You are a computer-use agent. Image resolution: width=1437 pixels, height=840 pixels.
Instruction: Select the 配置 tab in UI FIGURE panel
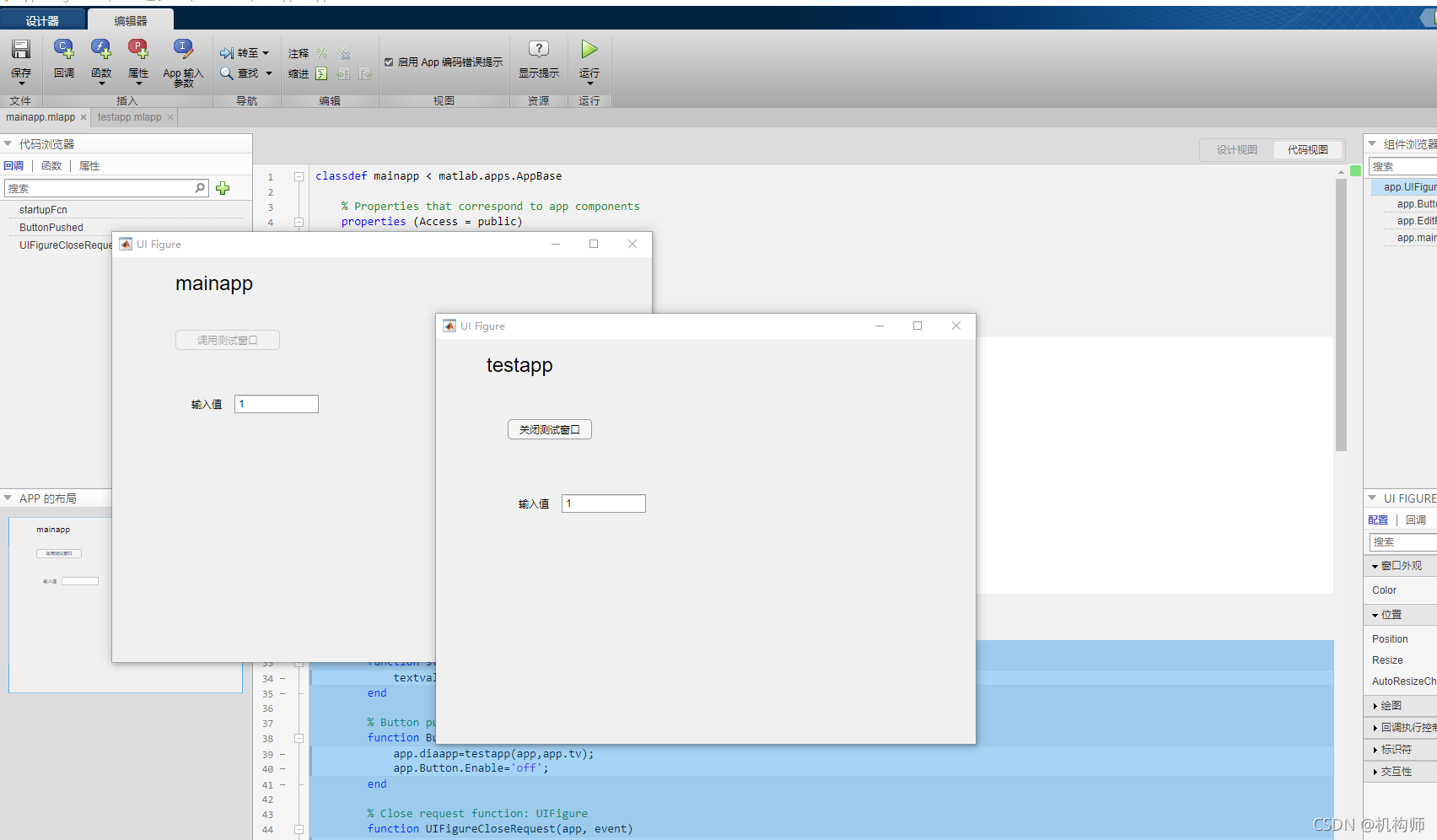tap(1378, 520)
